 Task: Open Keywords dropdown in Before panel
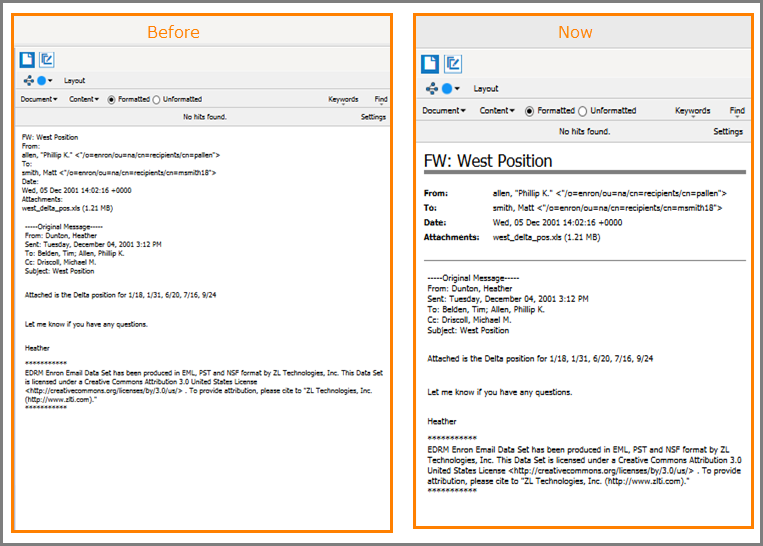tap(343, 100)
